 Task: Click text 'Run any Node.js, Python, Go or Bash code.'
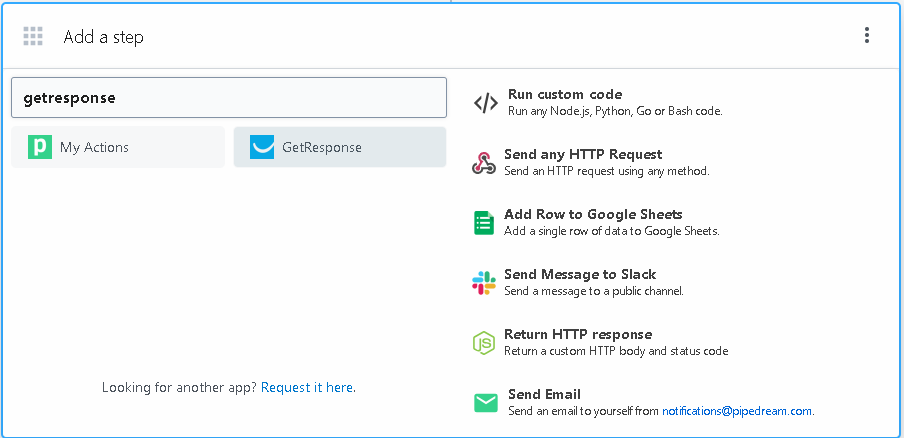click(615, 111)
